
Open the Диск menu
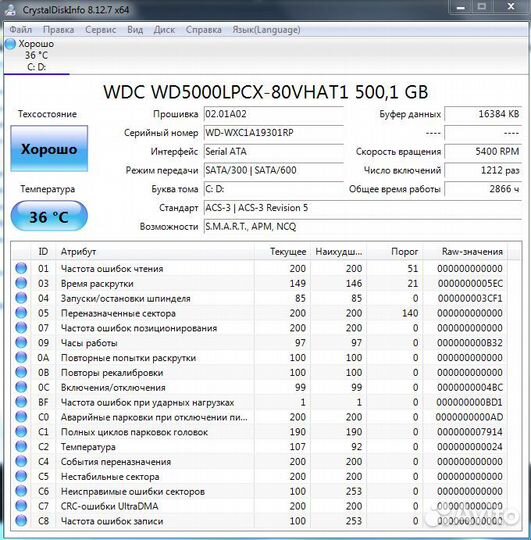164,30
